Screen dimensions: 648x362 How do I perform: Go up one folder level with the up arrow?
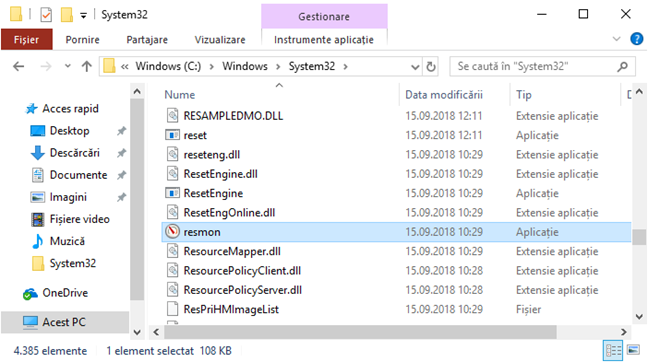pos(86,66)
